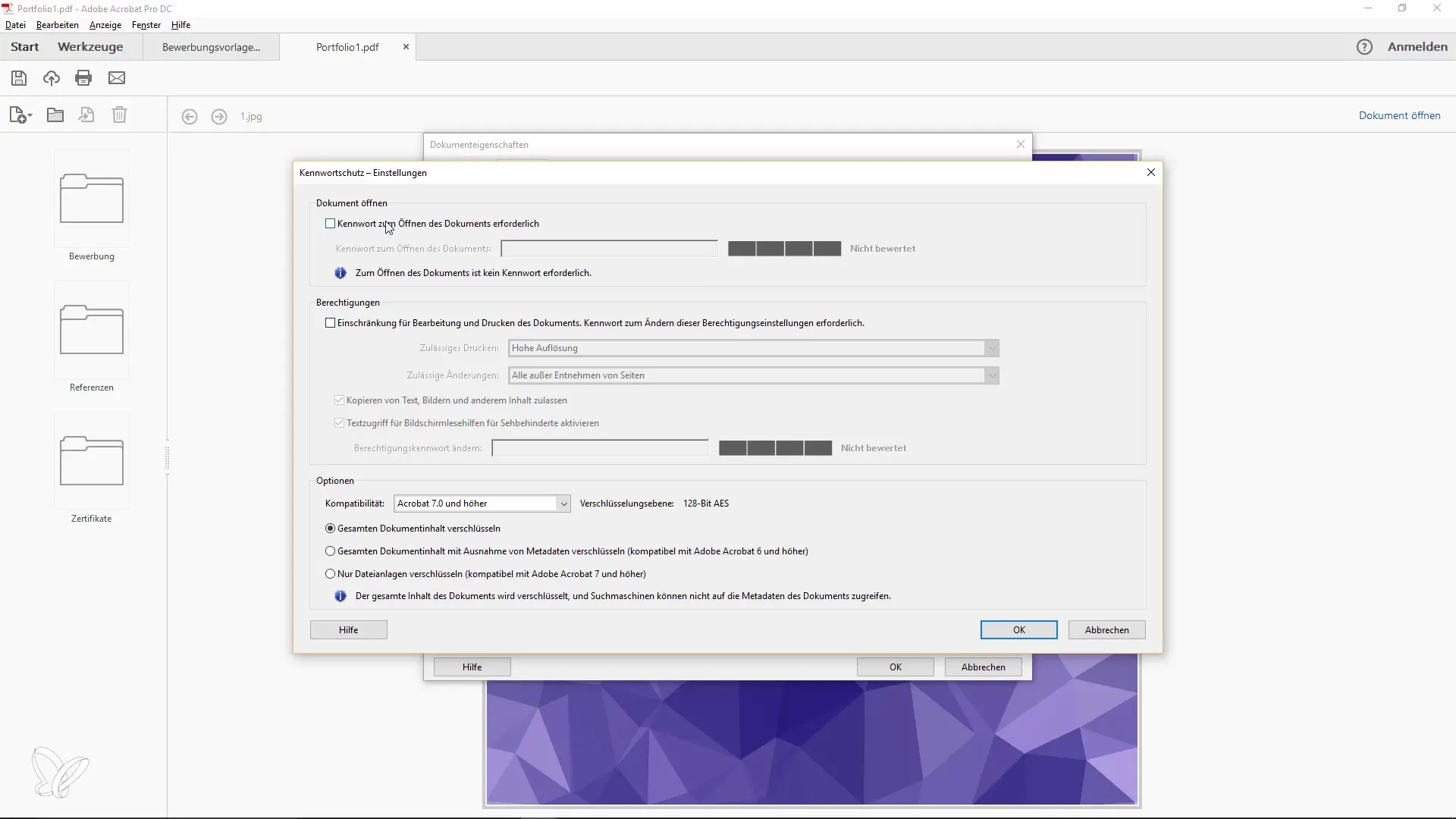Toggle Textzugriff für Bildschirmlesehilfen checkbox
This screenshot has height=819, width=1456.
[339, 423]
